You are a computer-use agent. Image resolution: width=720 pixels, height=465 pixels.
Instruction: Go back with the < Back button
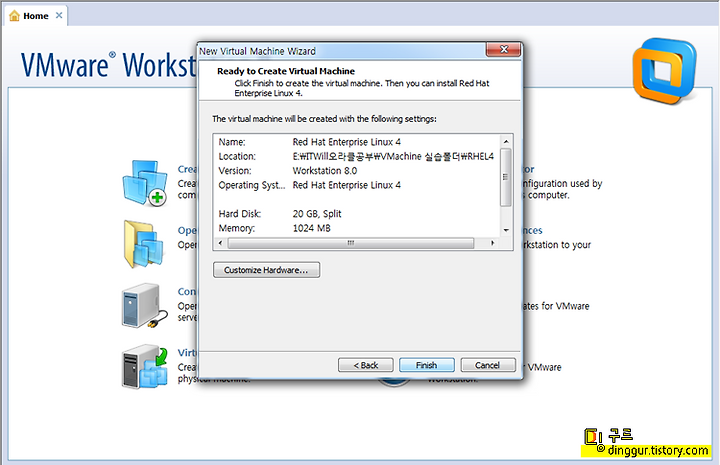pyautogui.click(x=366, y=365)
